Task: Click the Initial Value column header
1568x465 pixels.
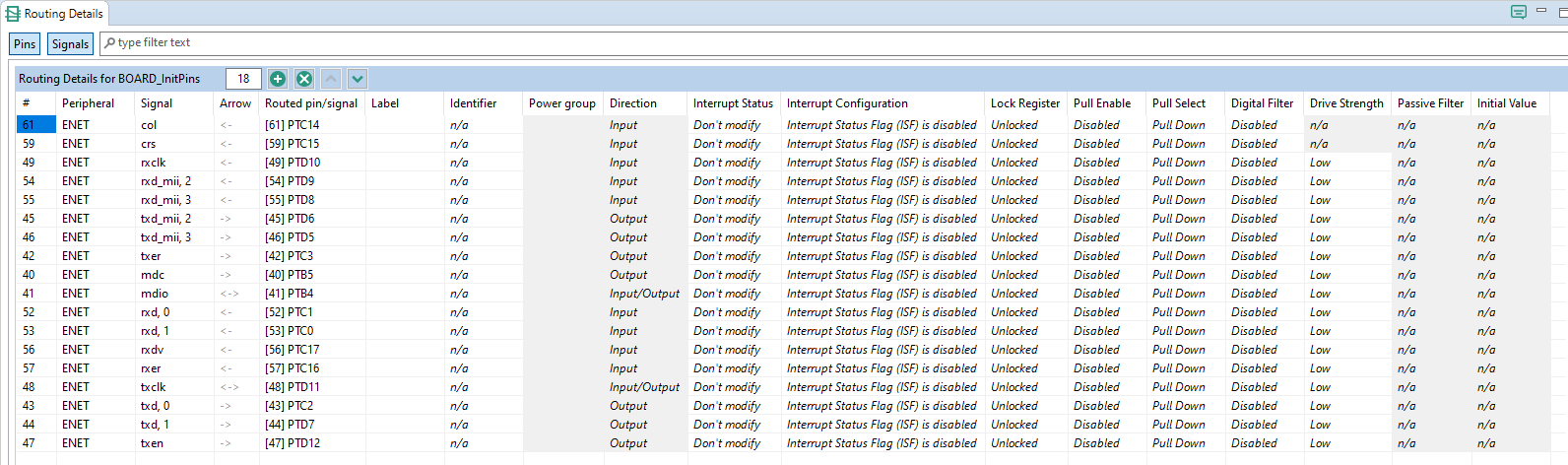Action: click(x=1511, y=102)
